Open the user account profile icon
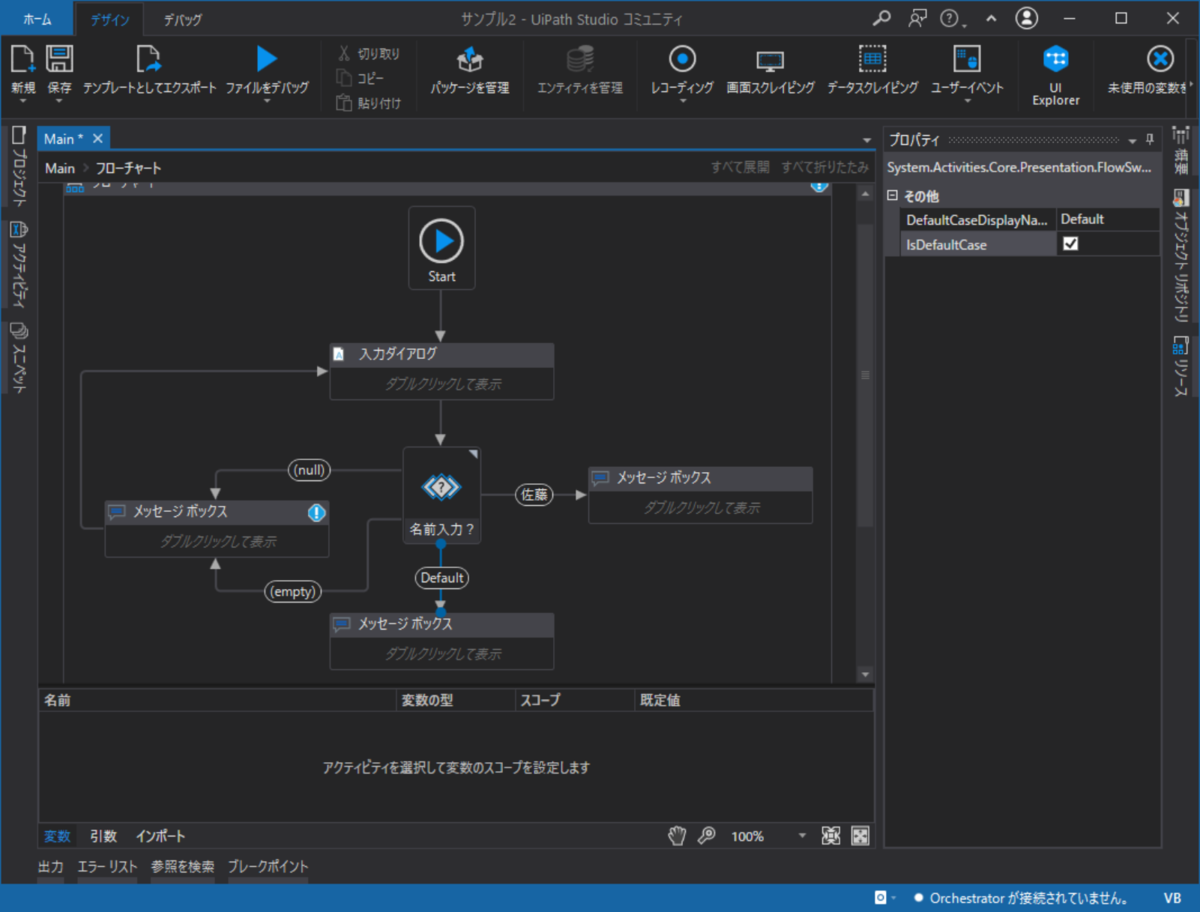The height and width of the screenshot is (912, 1200). [x=1026, y=18]
